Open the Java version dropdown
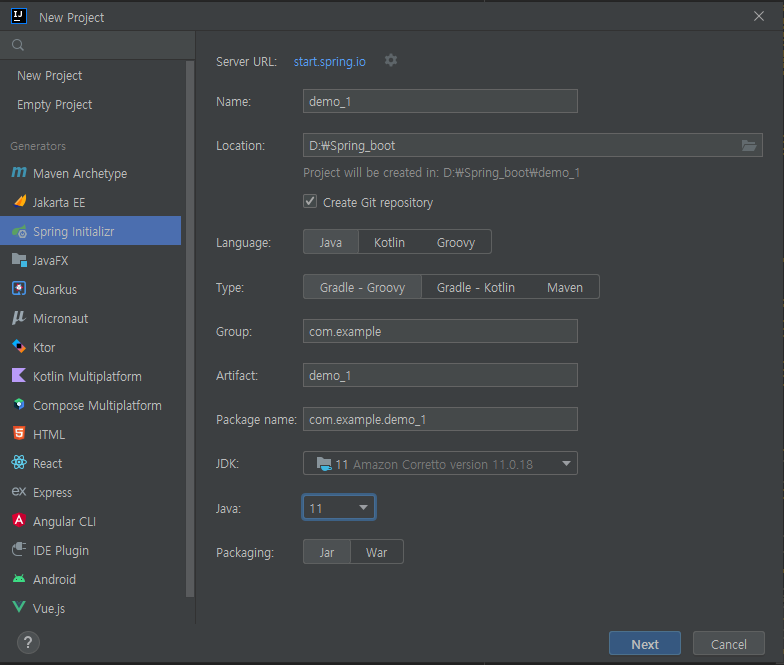This screenshot has height=665, width=784. point(339,508)
